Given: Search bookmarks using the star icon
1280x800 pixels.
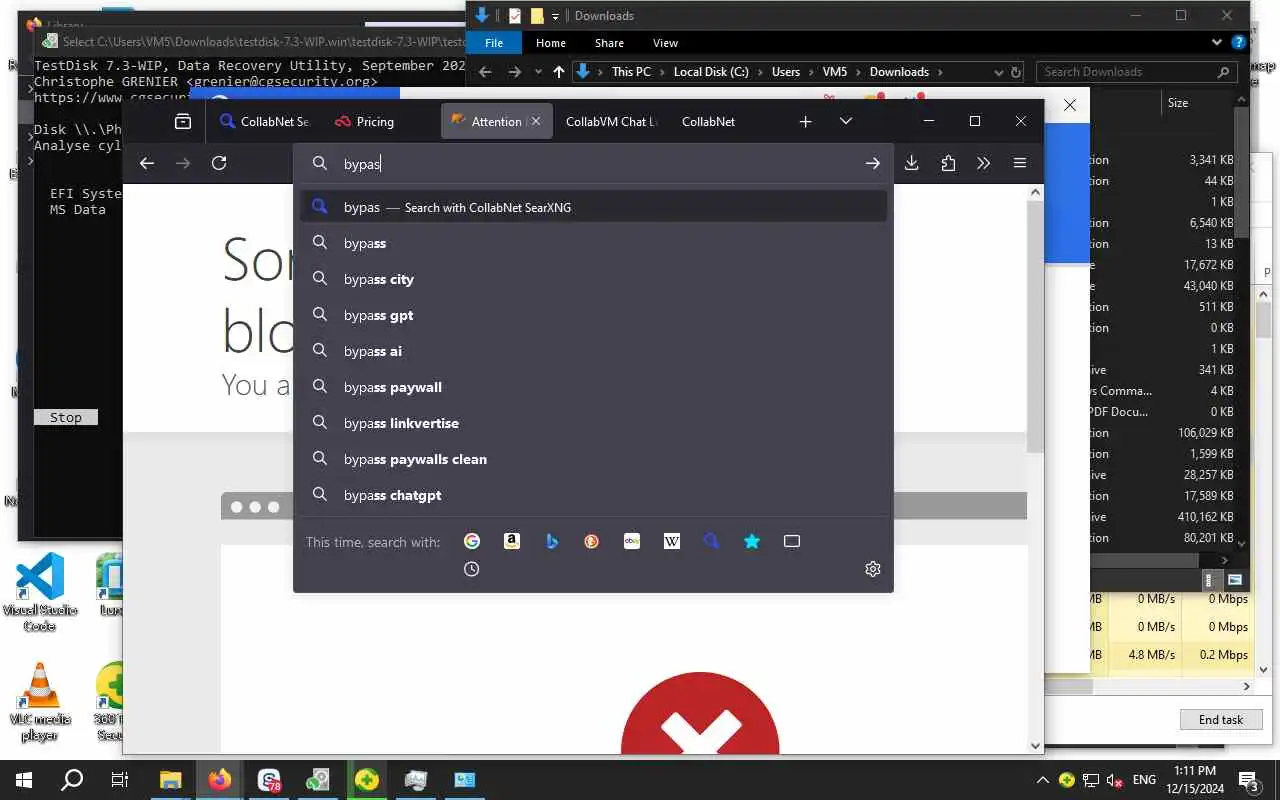Looking at the screenshot, I should coord(752,541).
